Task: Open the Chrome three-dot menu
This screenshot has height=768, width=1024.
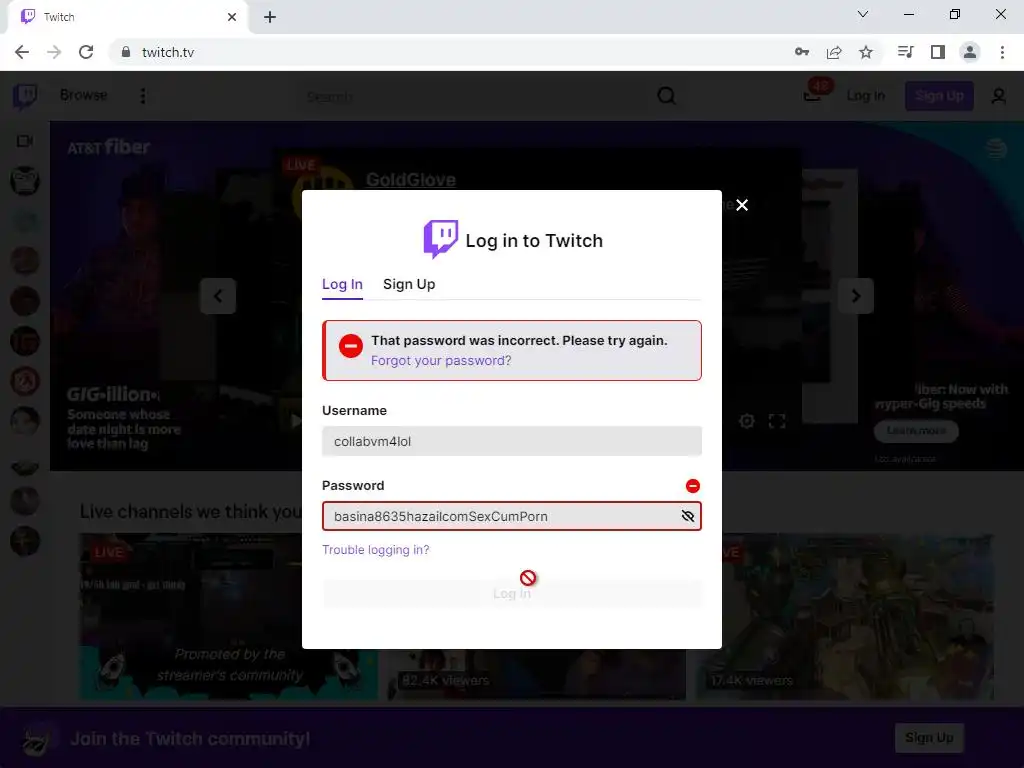Action: click(x=1002, y=52)
